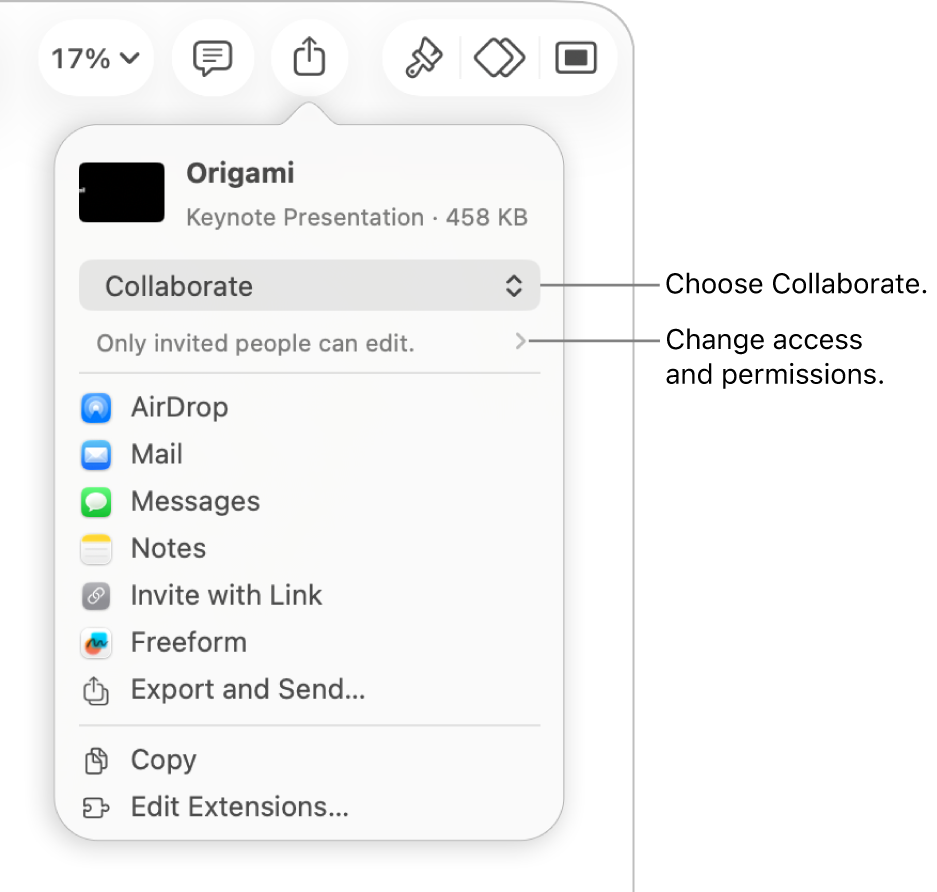This screenshot has height=892, width=937.
Task: Click the rightmost presenter display icon
Action: coord(576,58)
